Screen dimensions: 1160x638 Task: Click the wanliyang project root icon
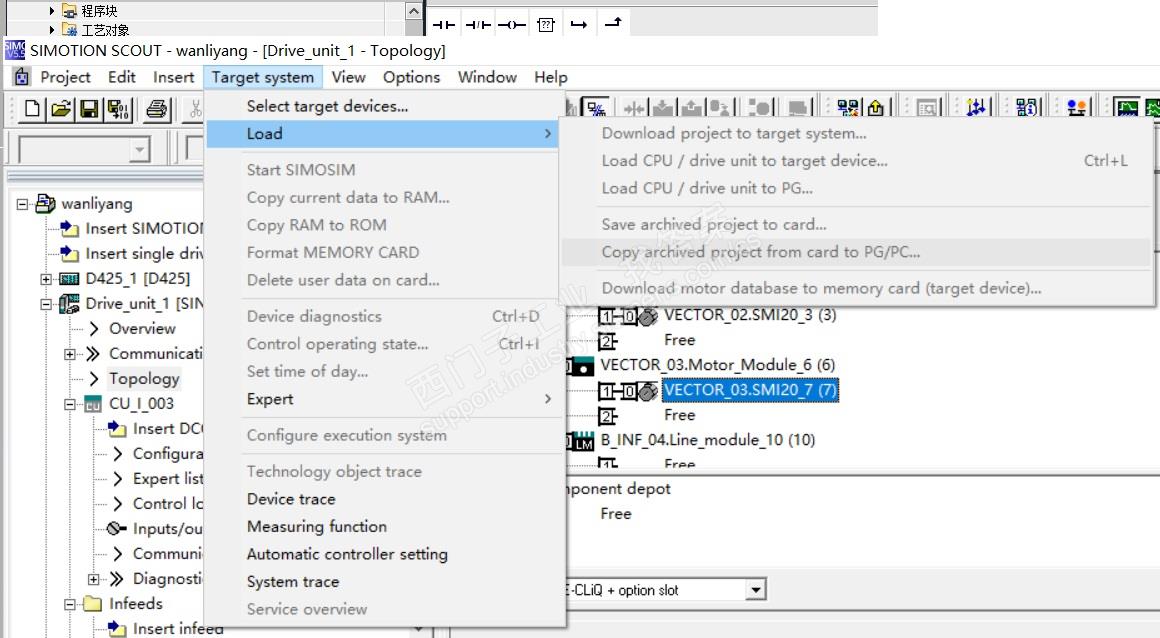point(46,203)
